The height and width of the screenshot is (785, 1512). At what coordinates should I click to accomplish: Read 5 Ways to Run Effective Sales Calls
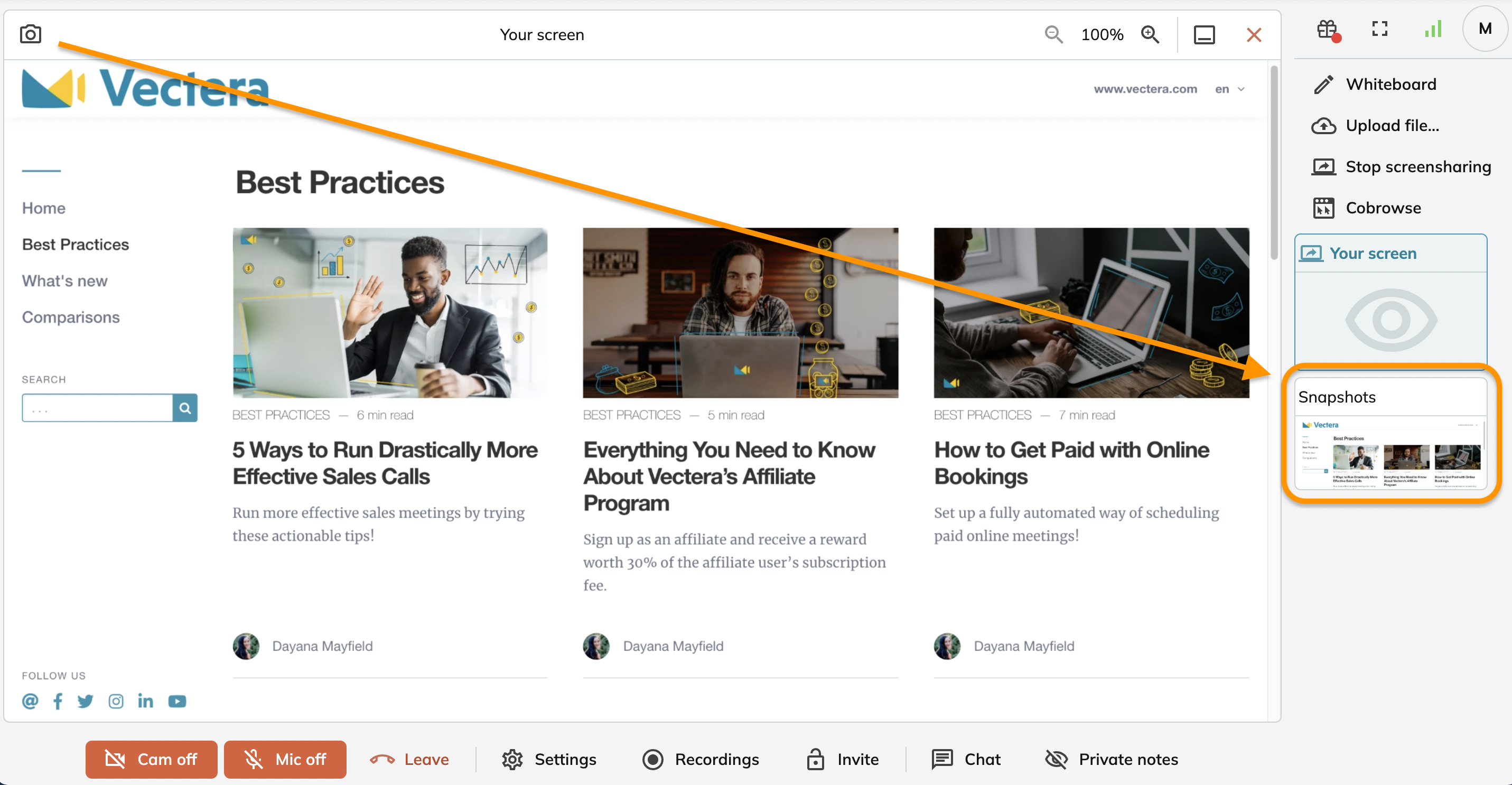pyautogui.click(x=385, y=463)
